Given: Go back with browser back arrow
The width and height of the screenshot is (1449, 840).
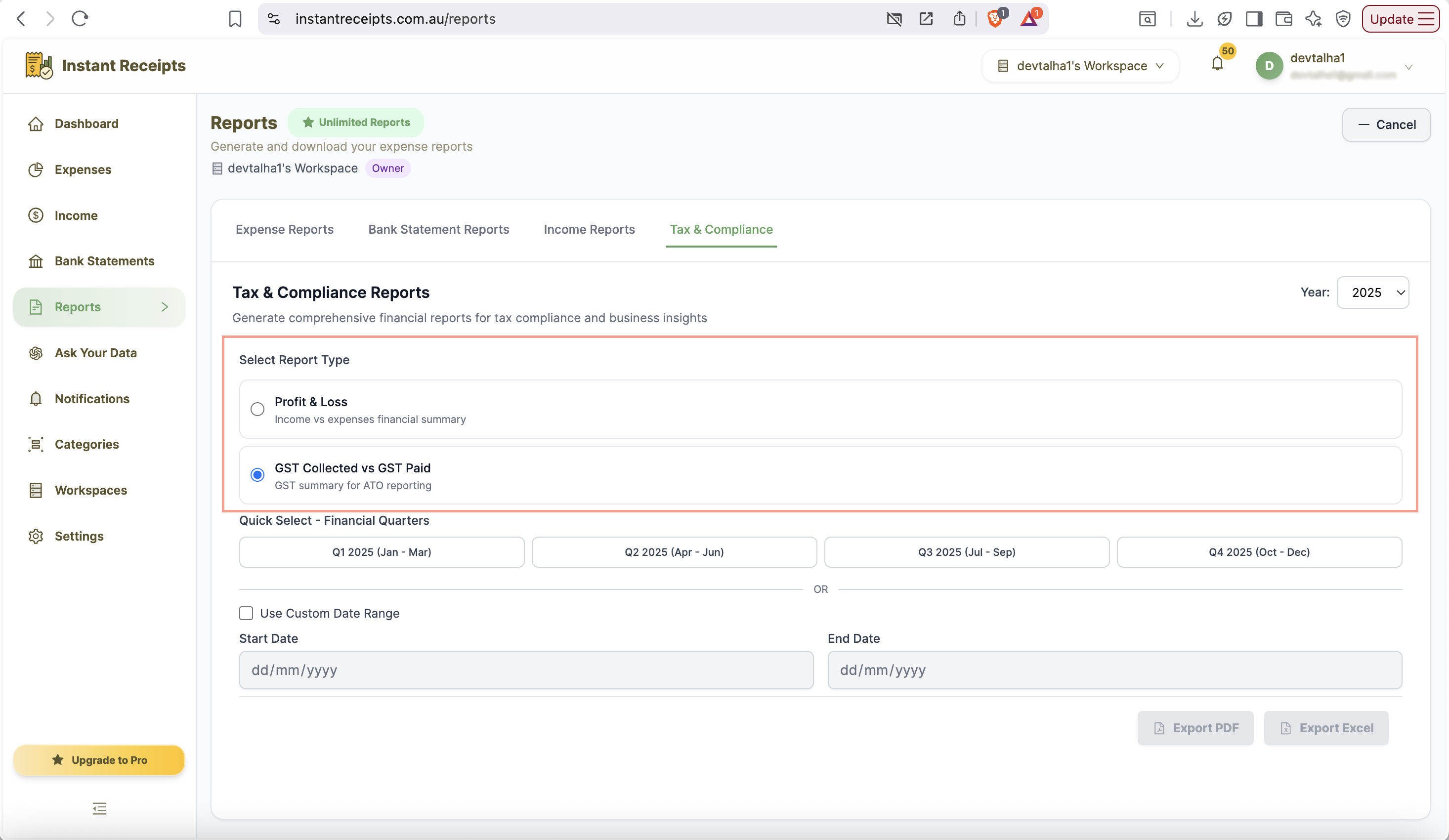Looking at the screenshot, I should click(x=21, y=19).
